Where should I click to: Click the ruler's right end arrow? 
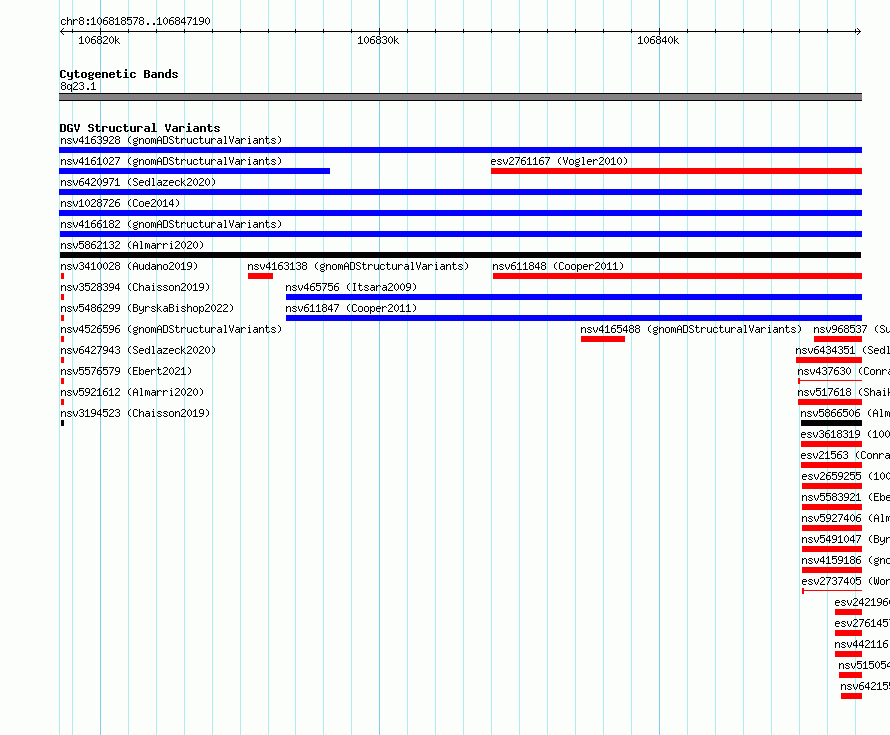click(858, 32)
